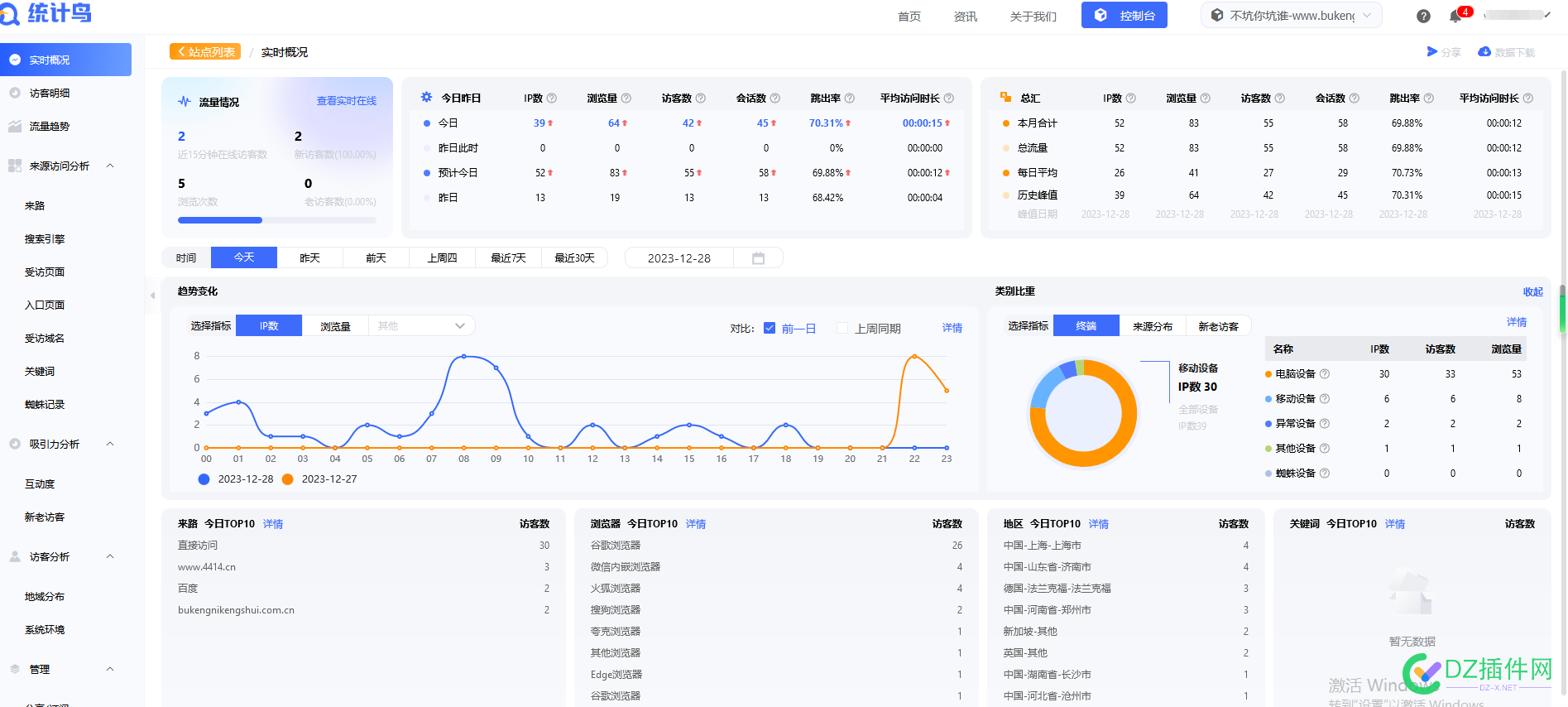Image resolution: width=1568 pixels, height=707 pixels.
Task: Click the help icon beside 电脑设备
Action: click(x=1325, y=374)
